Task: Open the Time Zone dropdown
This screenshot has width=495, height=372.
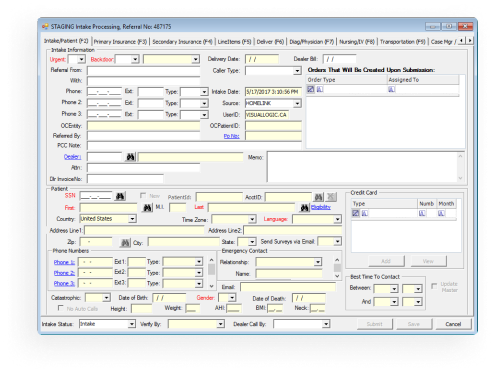Action: click(x=252, y=219)
